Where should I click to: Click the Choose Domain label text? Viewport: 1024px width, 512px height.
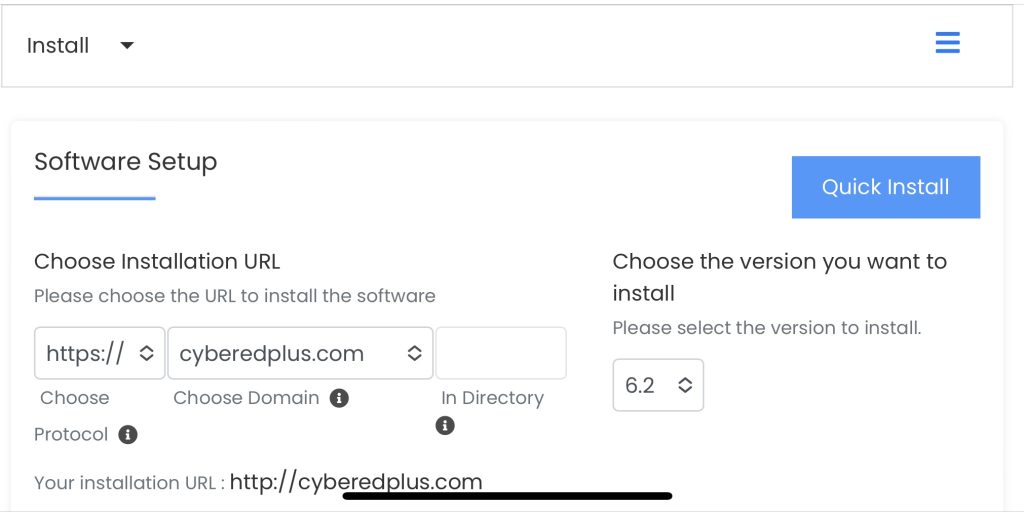click(x=246, y=398)
